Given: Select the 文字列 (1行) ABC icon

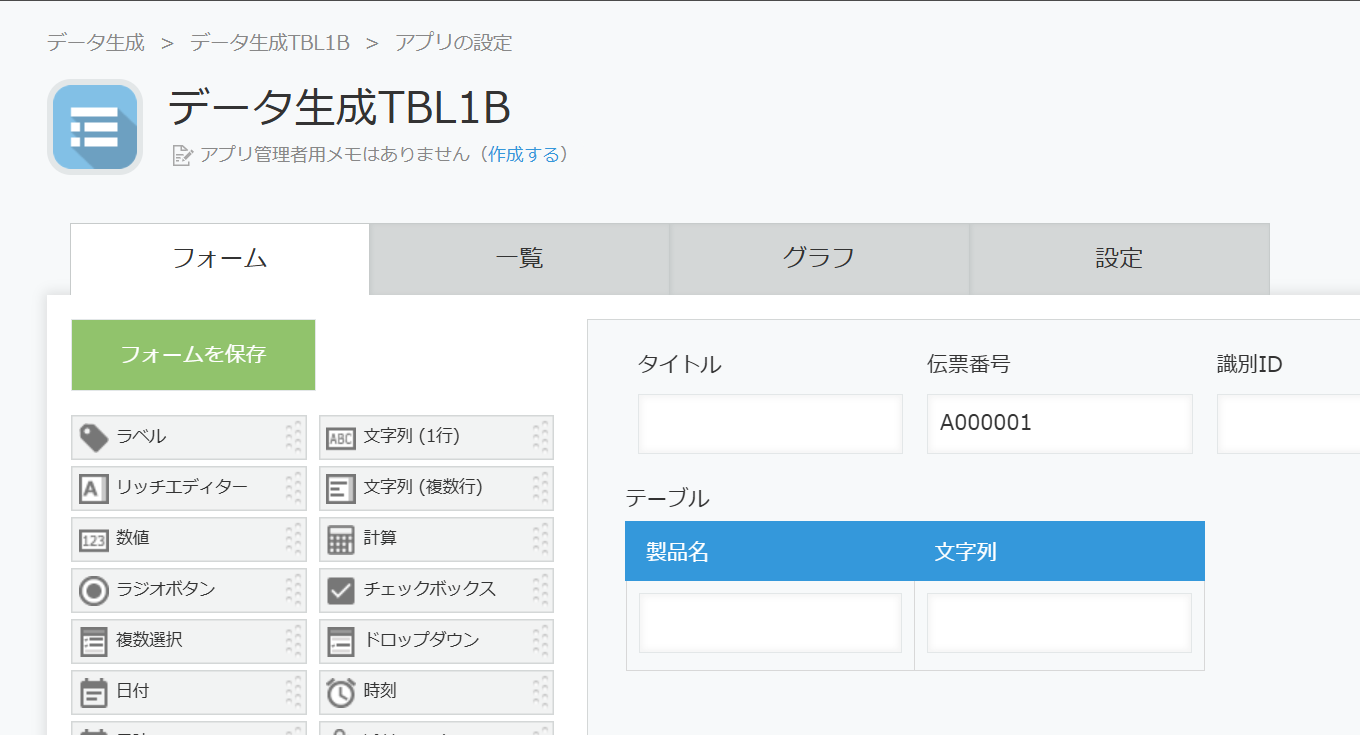Looking at the screenshot, I should tap(341, 438).
